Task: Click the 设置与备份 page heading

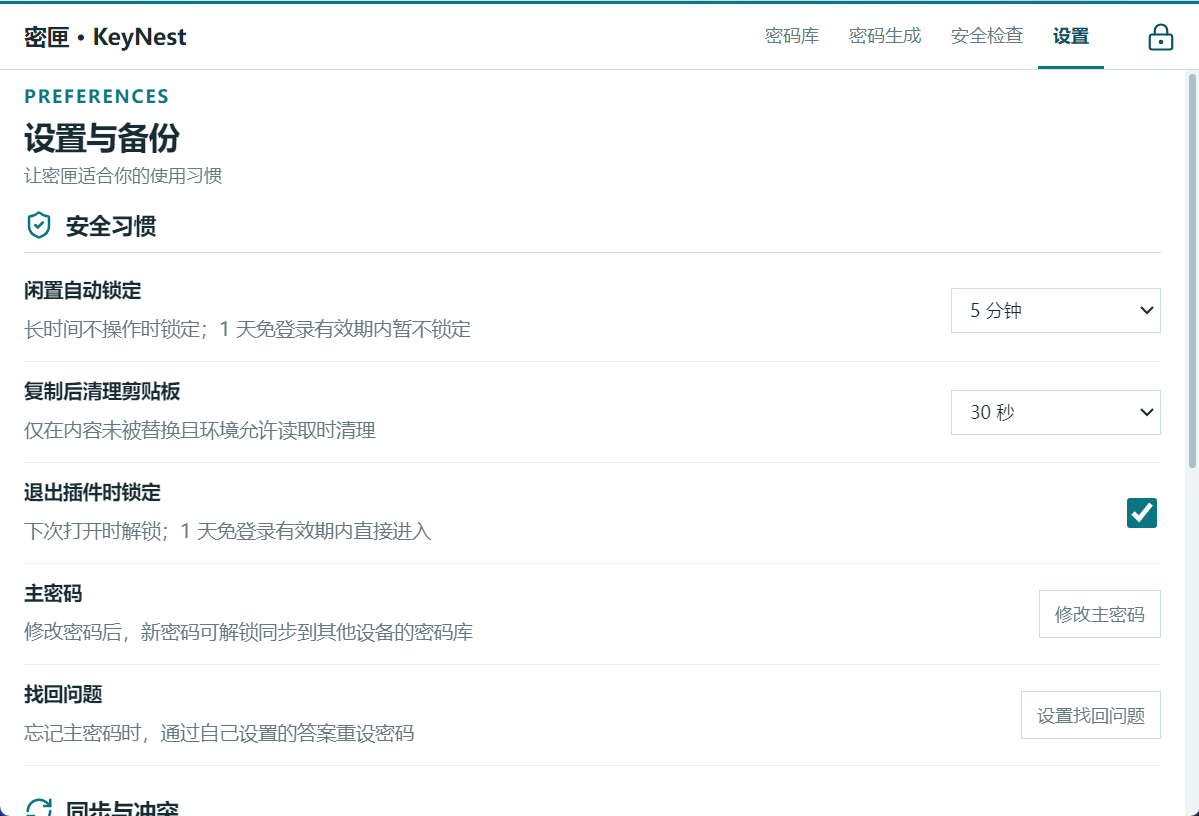Action: tap(102, 138)
